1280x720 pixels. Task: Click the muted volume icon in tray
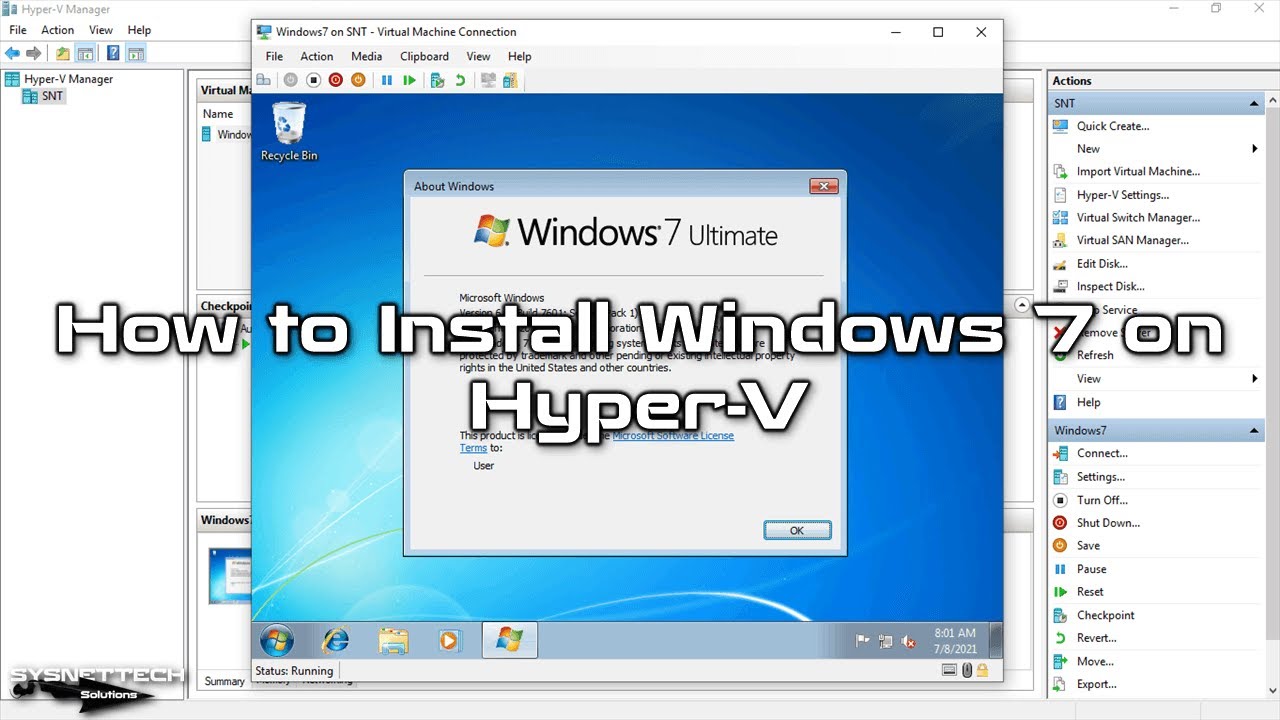click(x=908, y=641)
